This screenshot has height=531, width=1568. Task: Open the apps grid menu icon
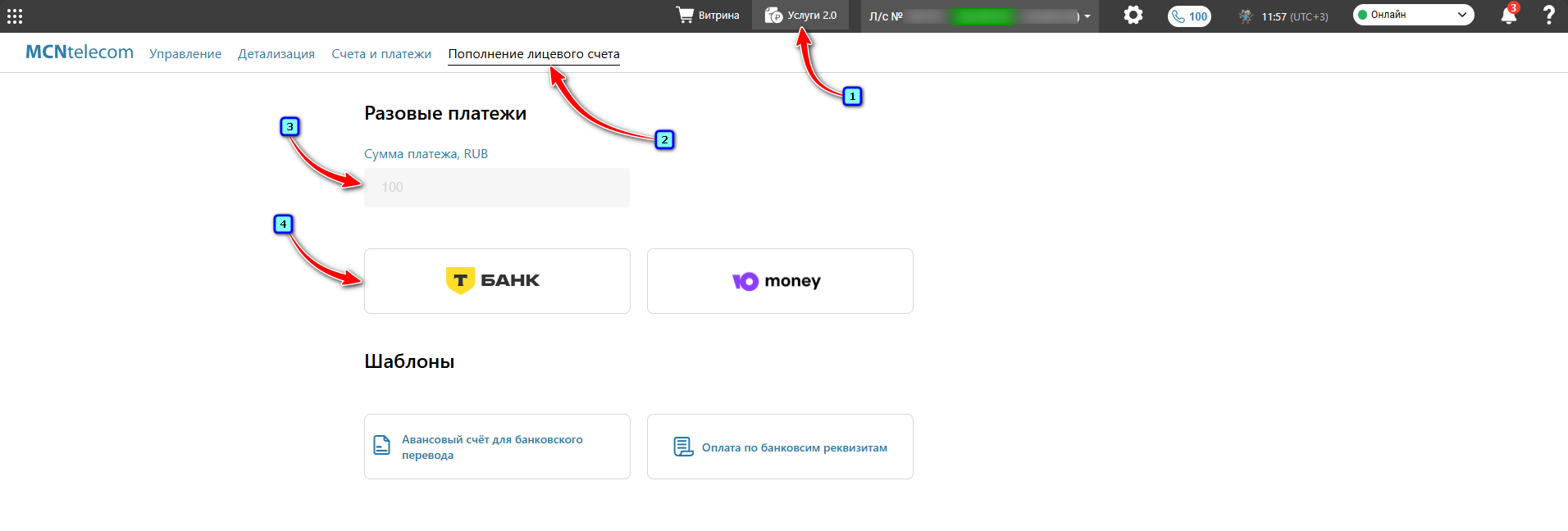tap(15, 16)
